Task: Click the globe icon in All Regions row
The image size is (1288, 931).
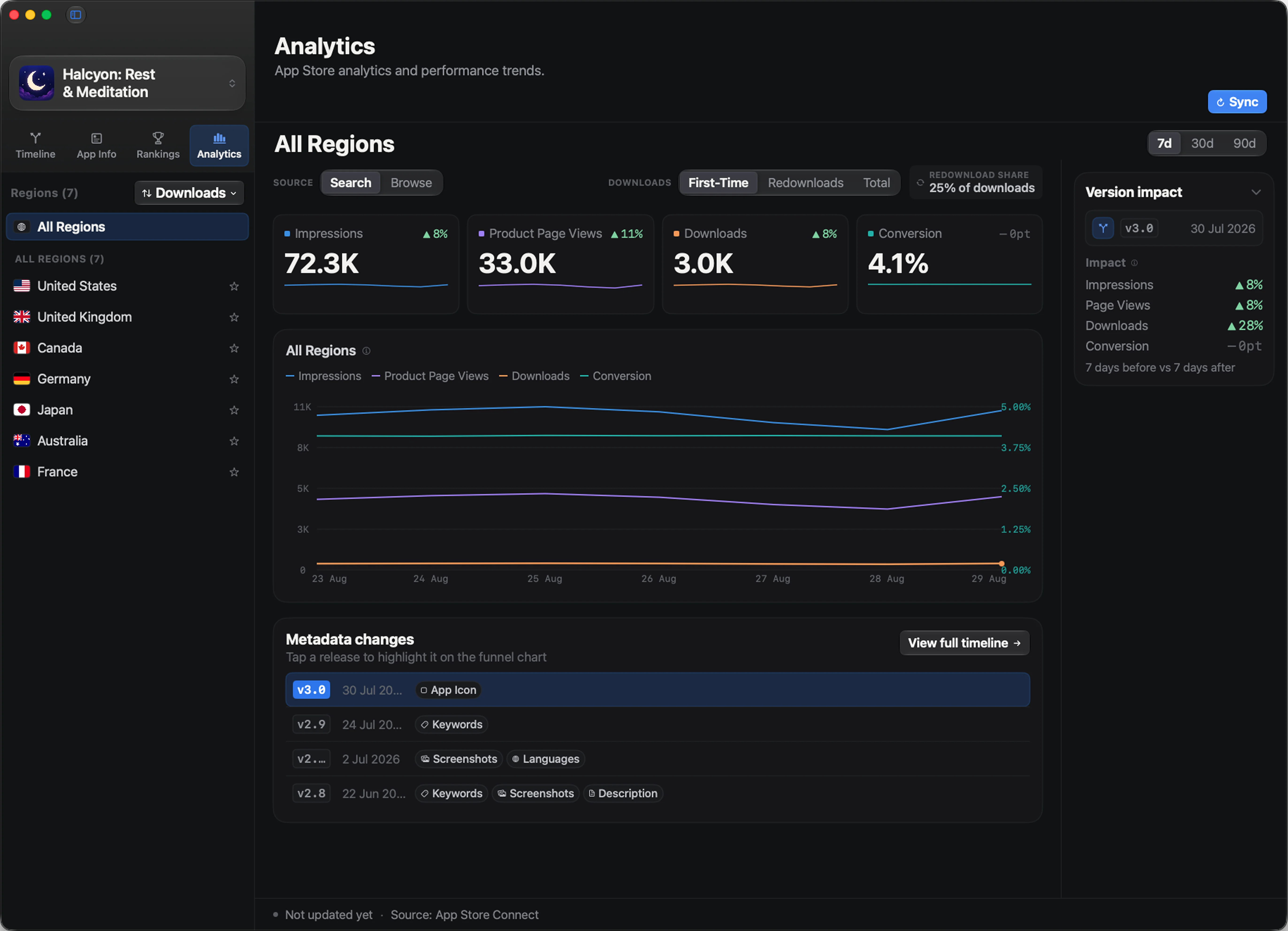Action: [x=22, y=227]
